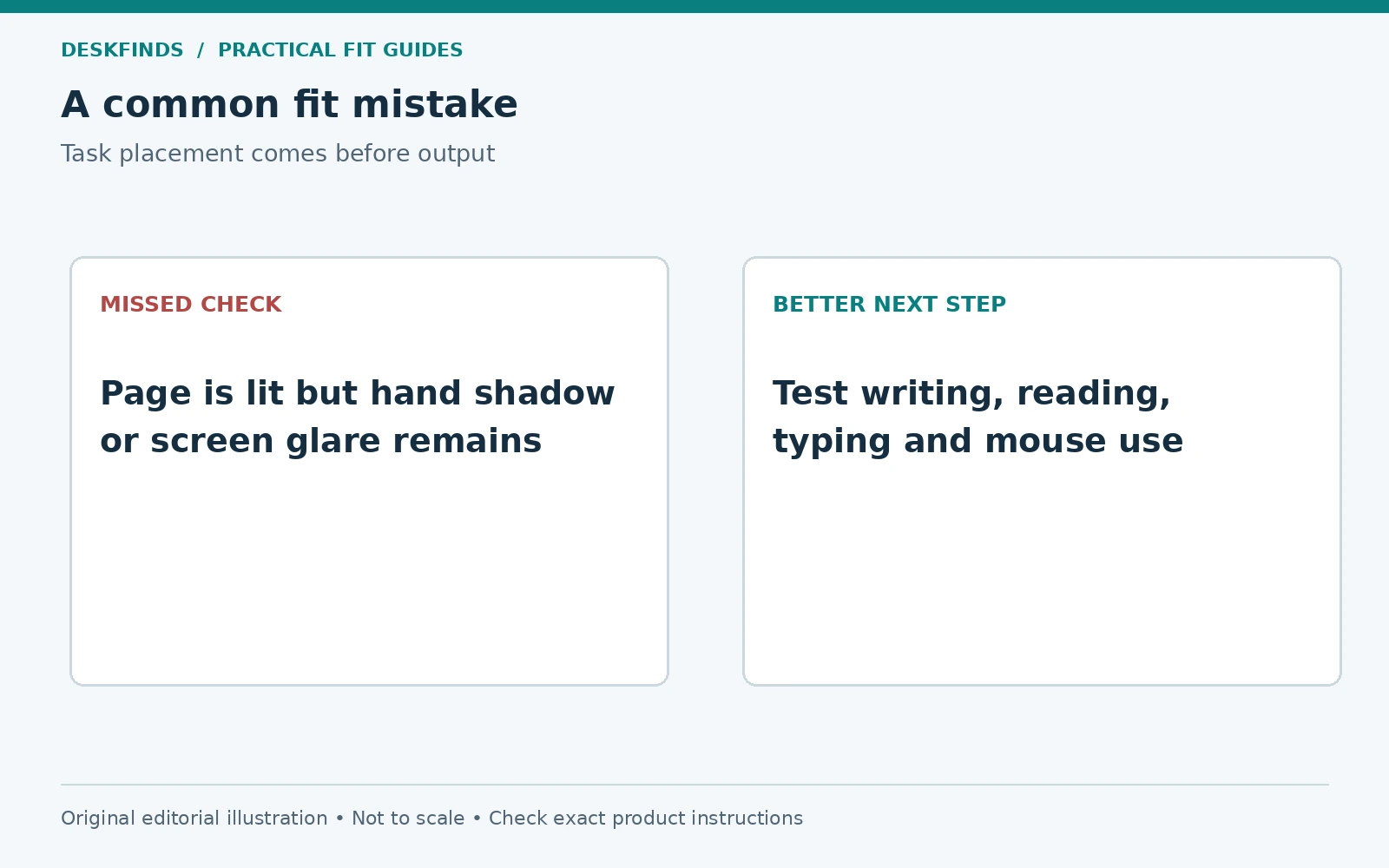Click the footer note 'Original editorial illustration'

click(194, 819)
